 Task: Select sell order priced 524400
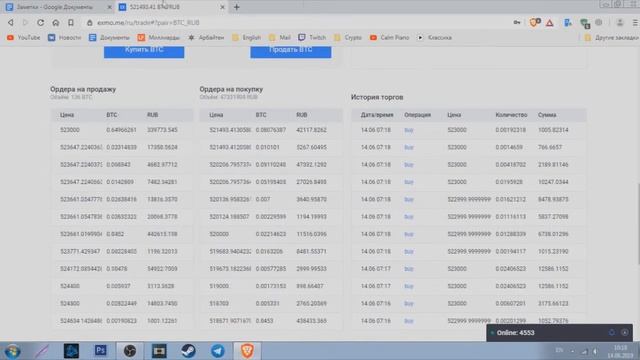tap(122, 286)
